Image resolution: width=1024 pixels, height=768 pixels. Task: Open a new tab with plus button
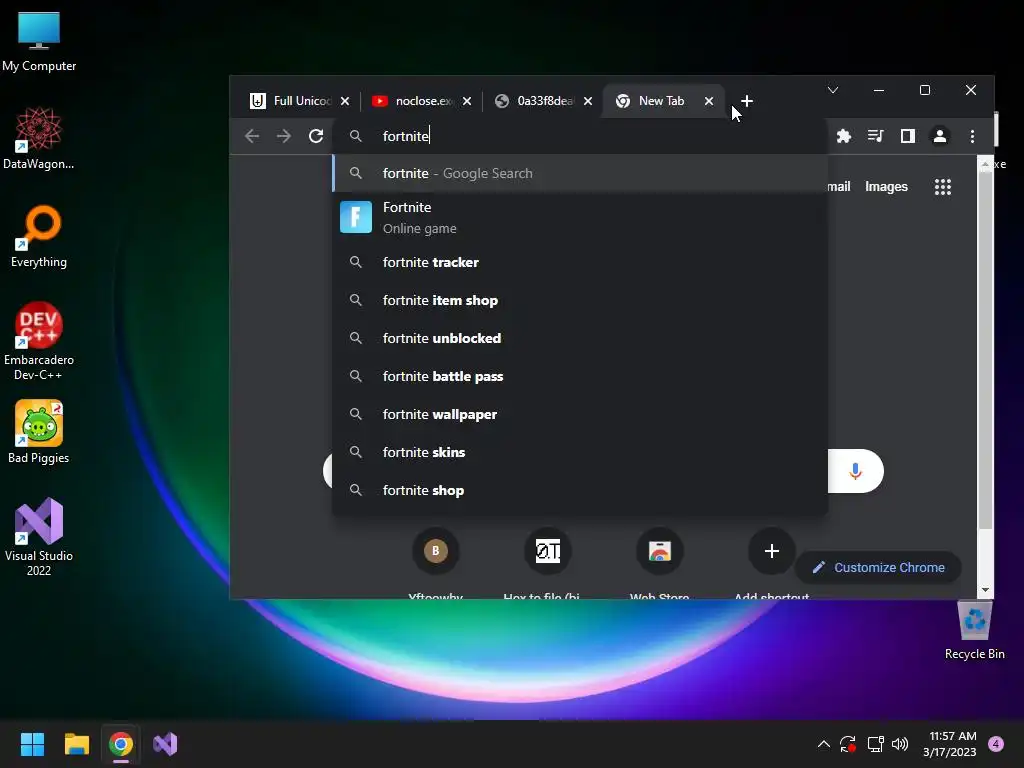pyautogui.click(x=747, y=101)
